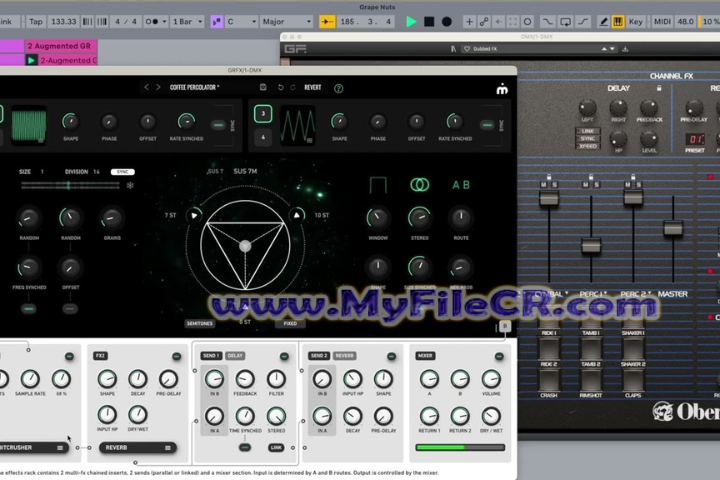The width and height of the screenshot is (720, 480).
Task: Toggle the FX2 section power switch
Action: click(x=176, y=356)
